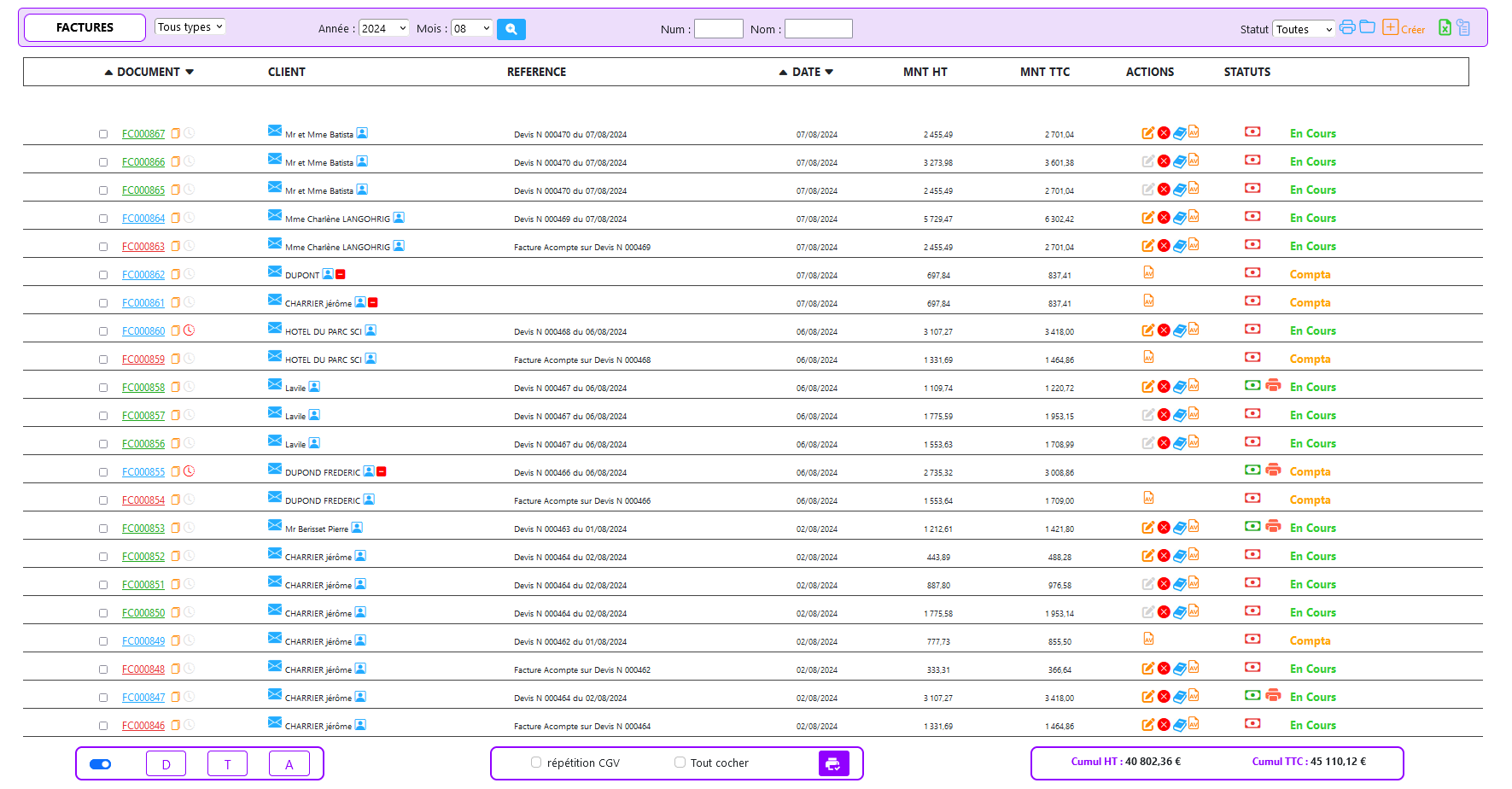The height and width of the screenshot is (789, 1512).
Task: Delete invoice FC000846 with red X
Action: coord(1164,725)
